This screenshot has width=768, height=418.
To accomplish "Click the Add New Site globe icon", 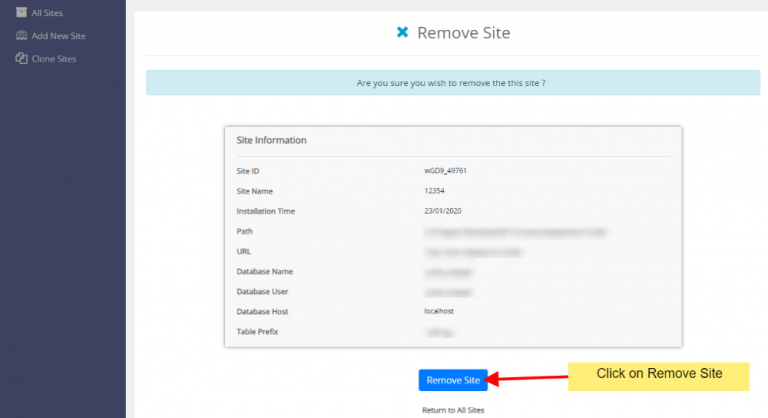I will point(21,35).
